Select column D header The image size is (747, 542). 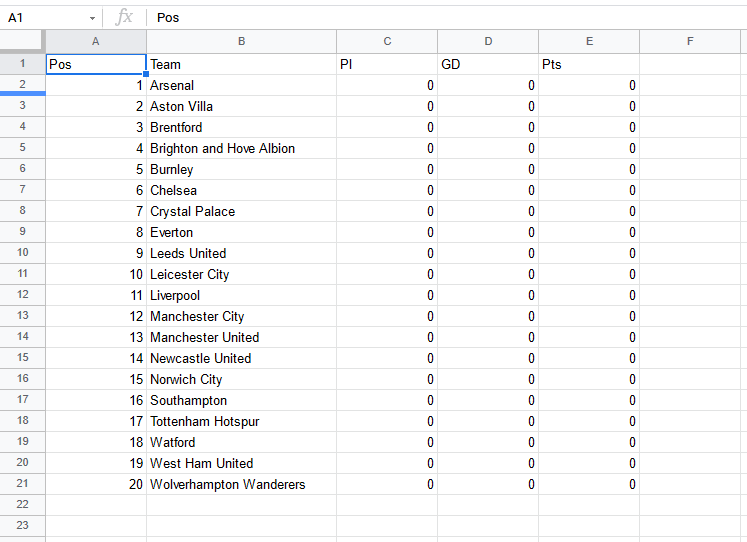[488, 41]
